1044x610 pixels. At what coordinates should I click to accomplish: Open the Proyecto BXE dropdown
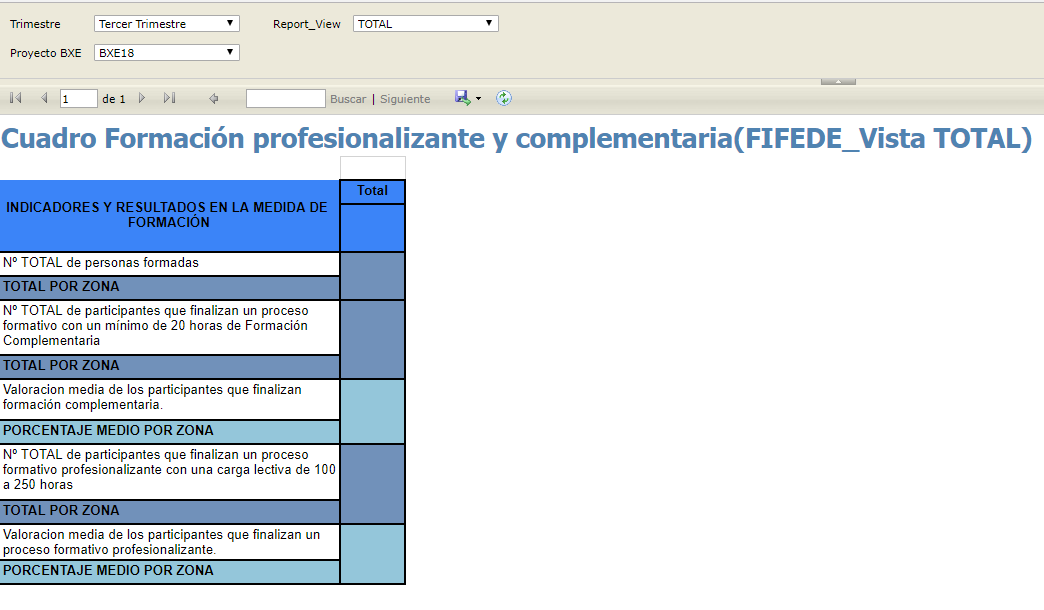(x=166, y=53)
